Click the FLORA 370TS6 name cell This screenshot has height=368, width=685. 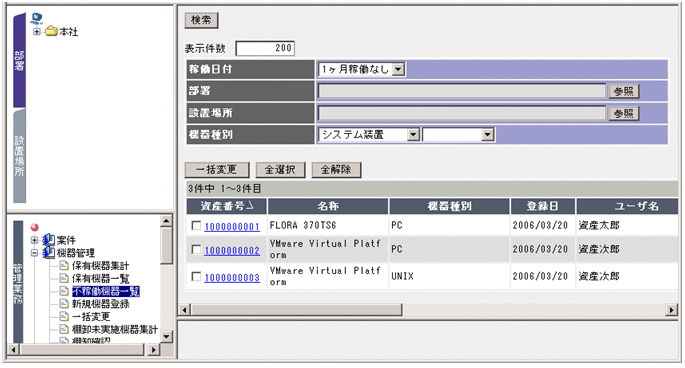coord(328,226)
